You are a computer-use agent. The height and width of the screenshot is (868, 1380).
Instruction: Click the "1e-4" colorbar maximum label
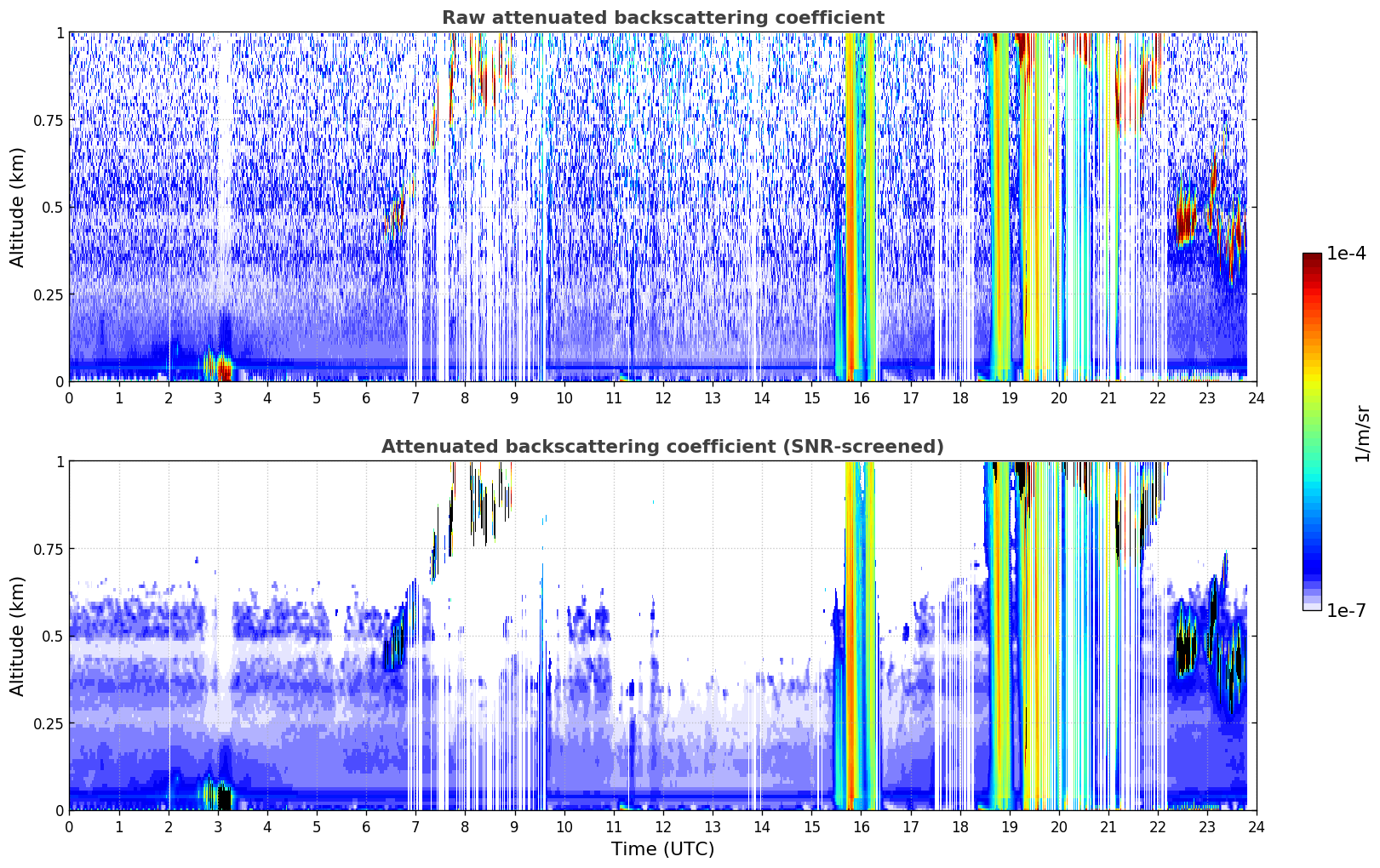1346,254
